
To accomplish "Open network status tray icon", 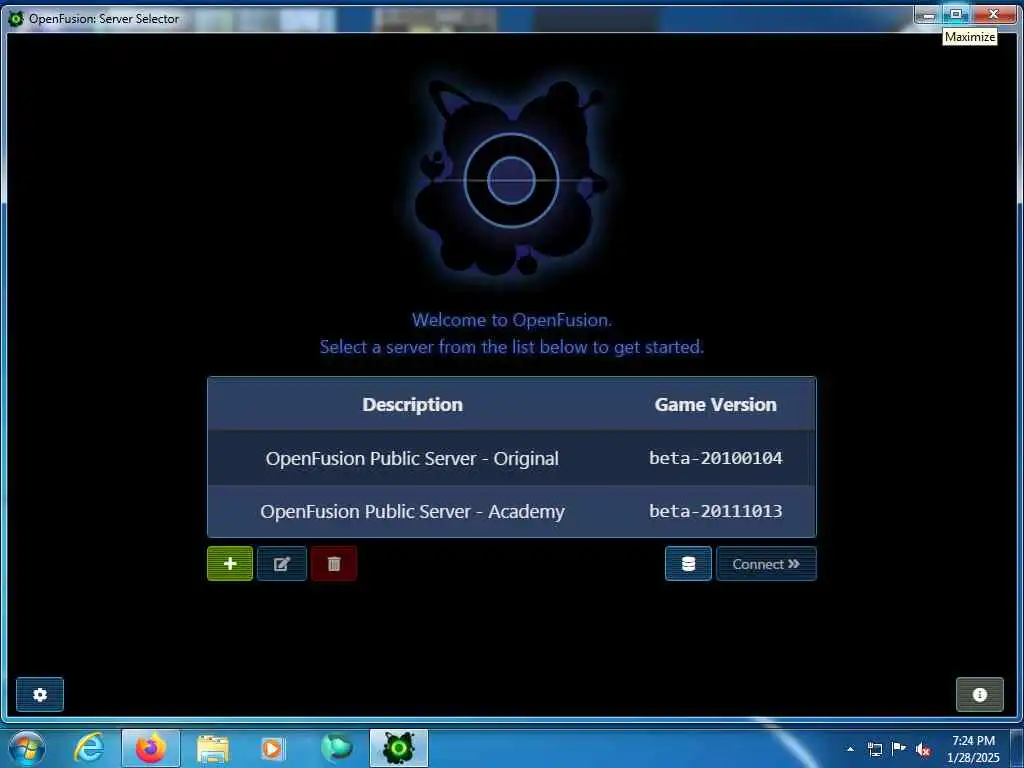I will (x=875, y=750).
